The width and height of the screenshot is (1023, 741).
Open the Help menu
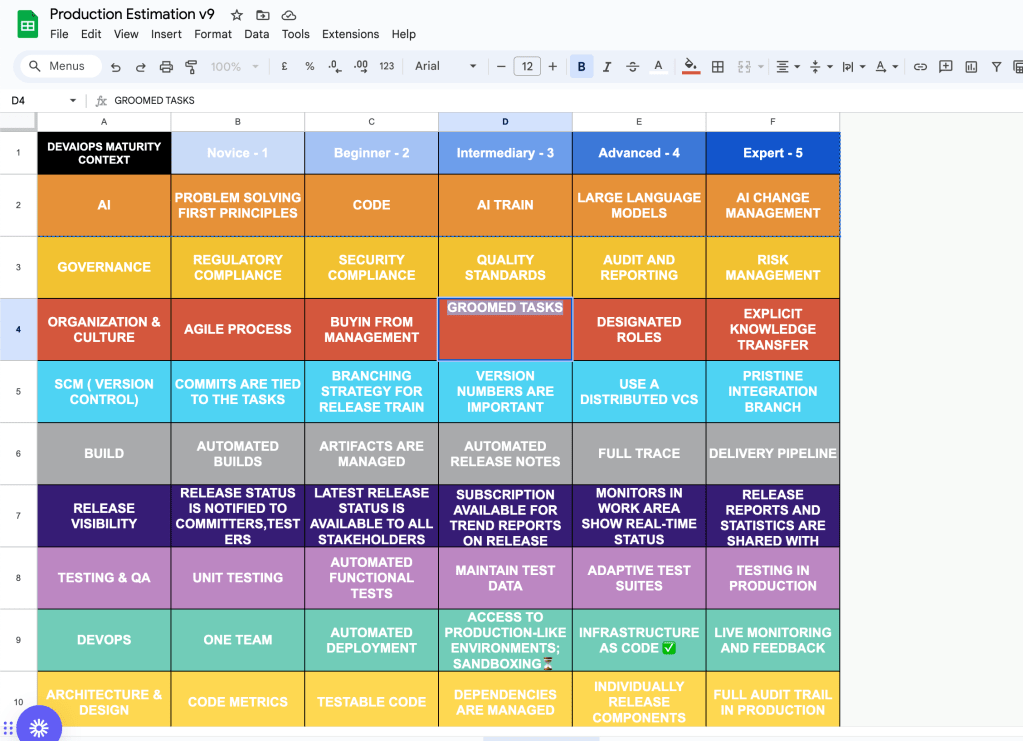tap(403, 34)
